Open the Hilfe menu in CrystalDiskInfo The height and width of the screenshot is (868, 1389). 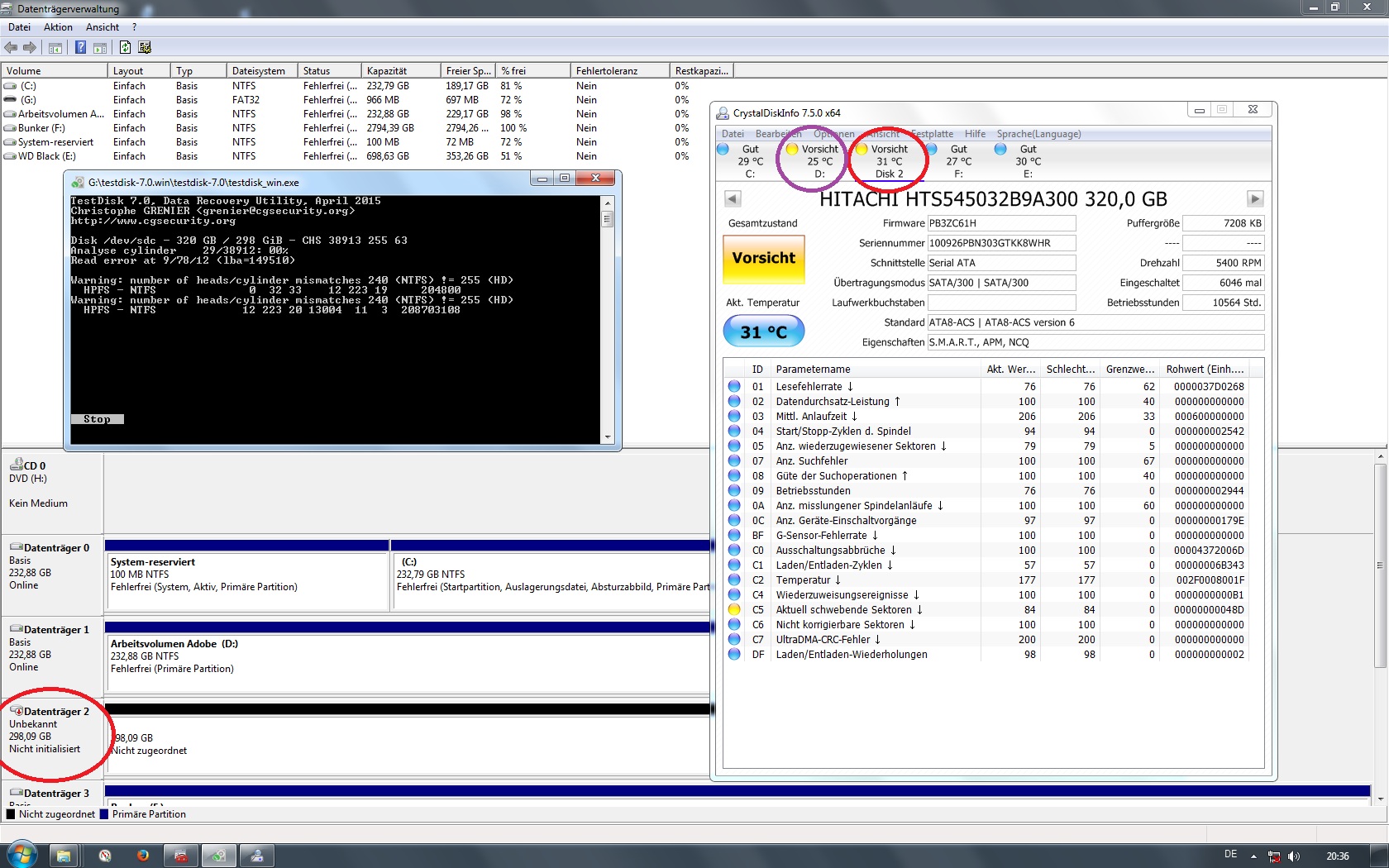pos(975,134)
